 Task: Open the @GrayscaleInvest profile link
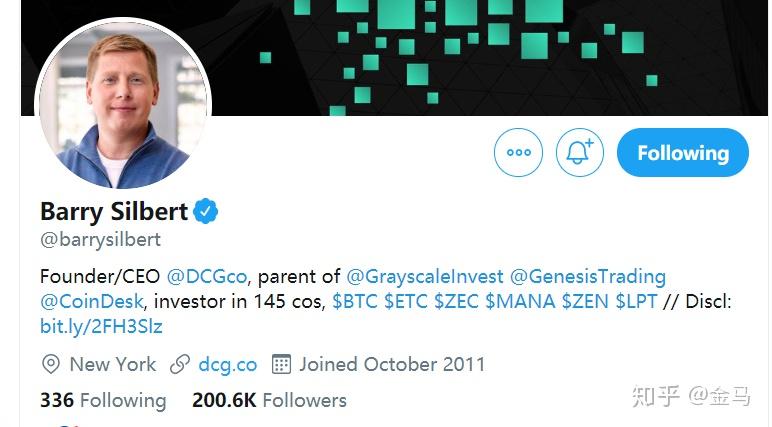[425, 276]
